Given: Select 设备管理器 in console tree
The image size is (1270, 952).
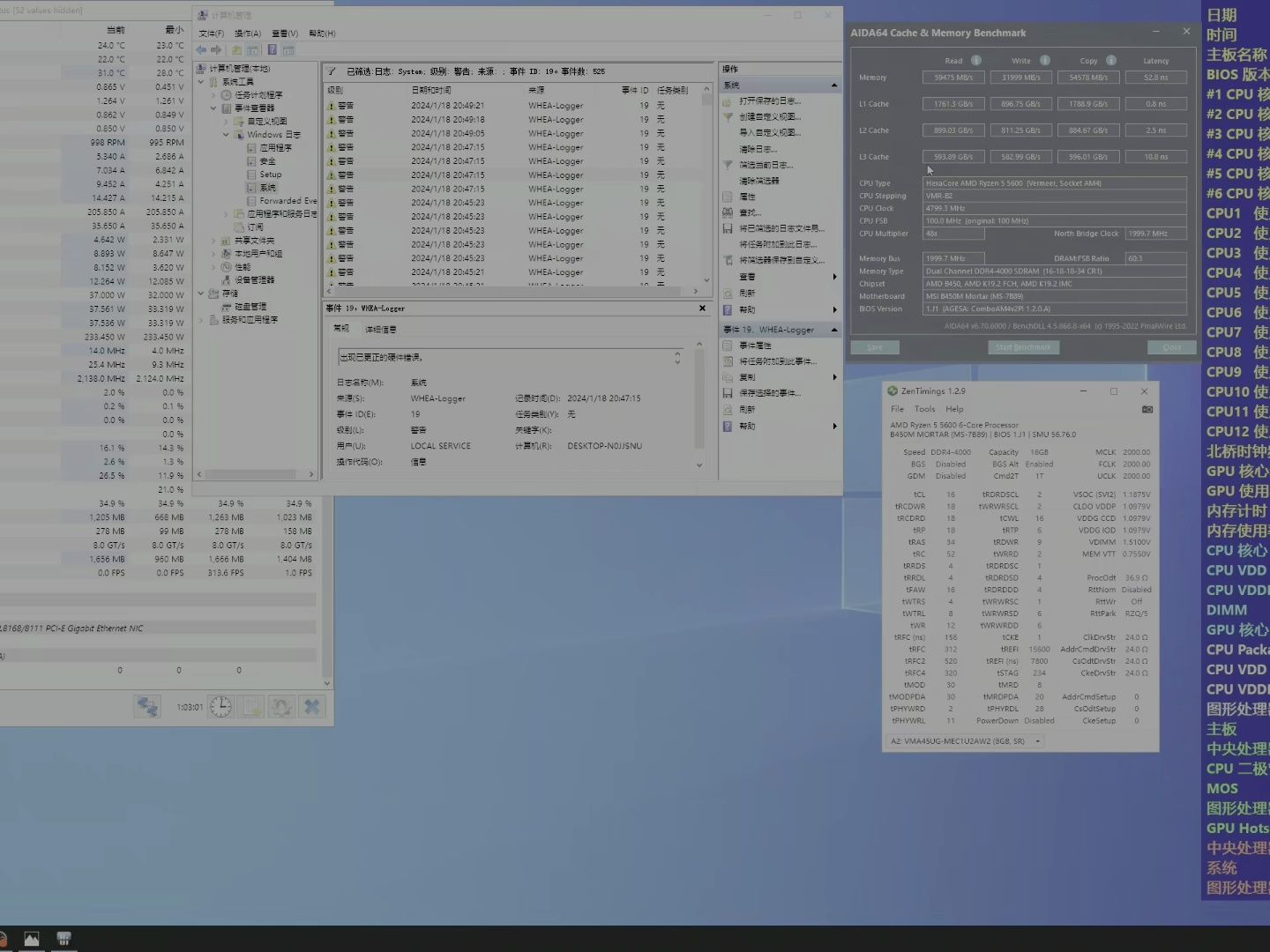Looking at the screenshot, I should tap(254, 280).
